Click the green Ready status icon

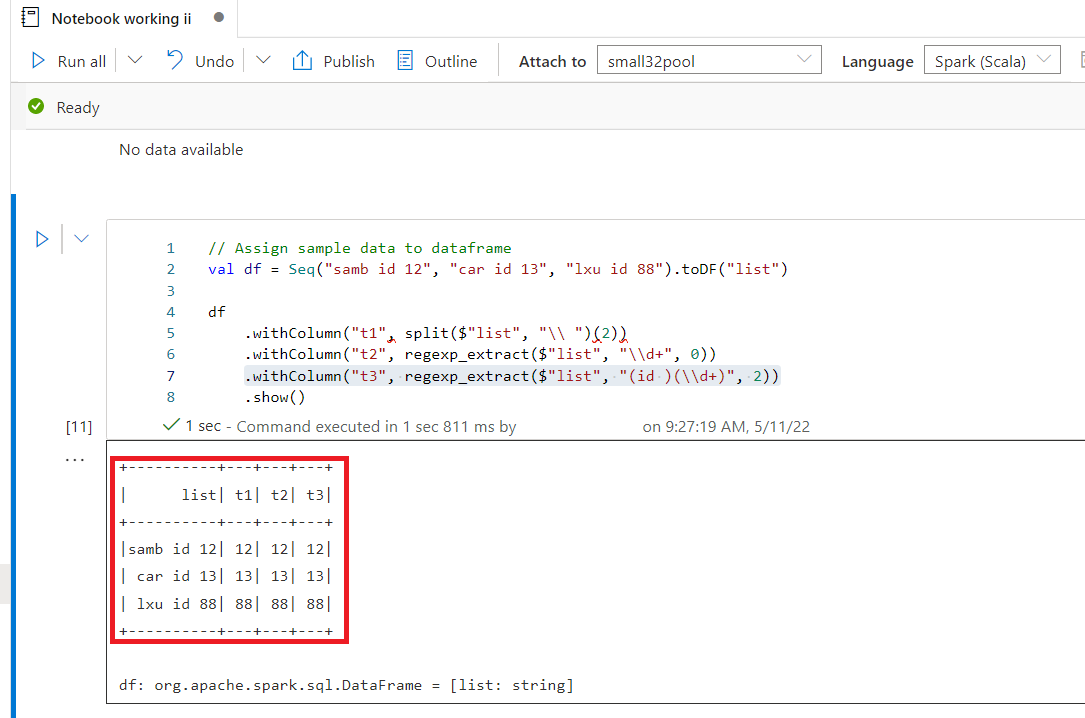click(36, 107)
